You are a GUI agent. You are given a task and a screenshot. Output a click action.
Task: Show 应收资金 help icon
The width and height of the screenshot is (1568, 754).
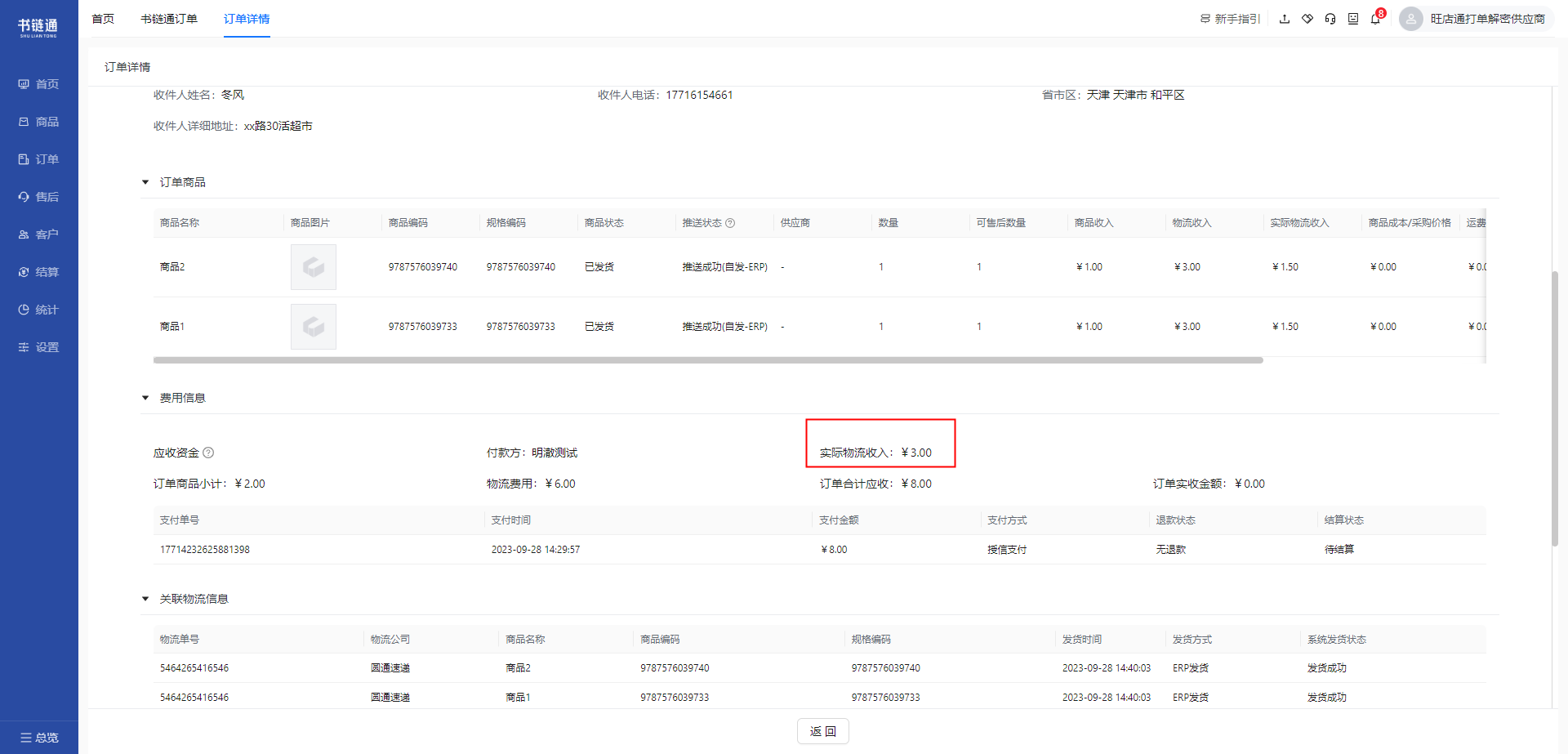208,453
